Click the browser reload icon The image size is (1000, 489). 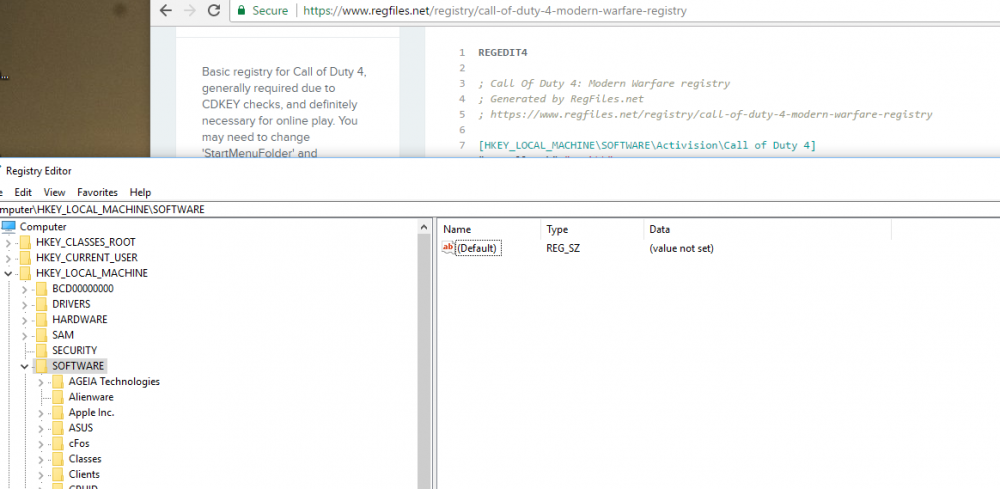pyautogui.click(x=213, y=11)
